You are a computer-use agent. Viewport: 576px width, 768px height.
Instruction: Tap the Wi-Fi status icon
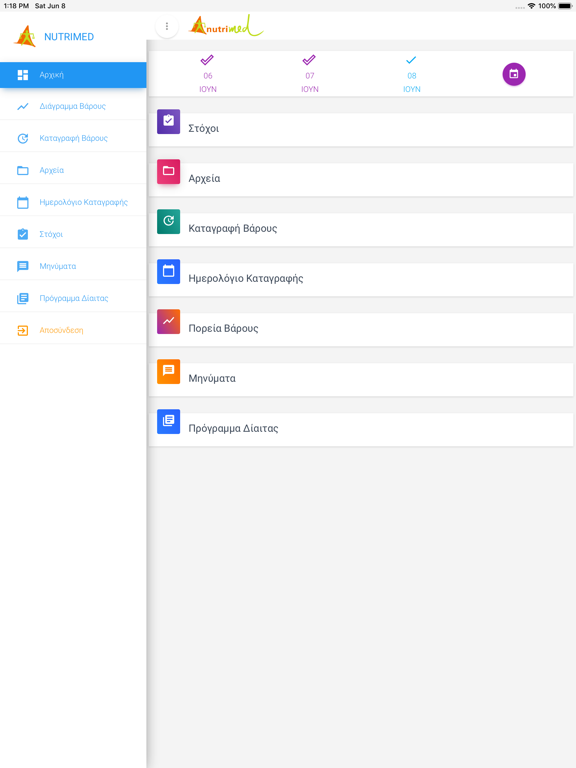click(x=531, y=6)
